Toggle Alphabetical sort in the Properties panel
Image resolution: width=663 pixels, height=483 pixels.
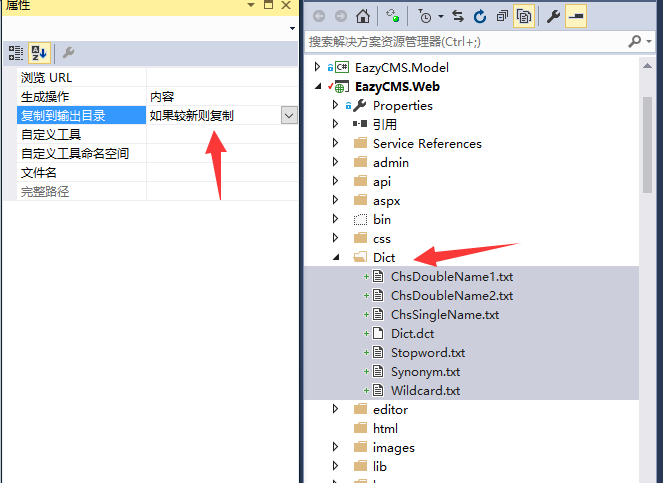(x=39, y=53)
